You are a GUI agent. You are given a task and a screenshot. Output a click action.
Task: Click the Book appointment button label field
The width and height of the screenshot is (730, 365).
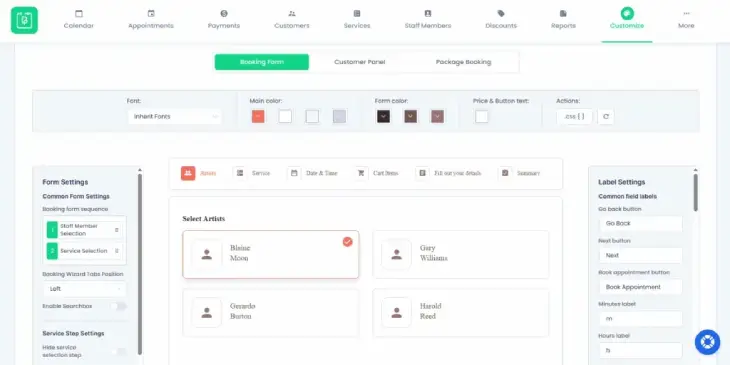click(x=640, y=287)
